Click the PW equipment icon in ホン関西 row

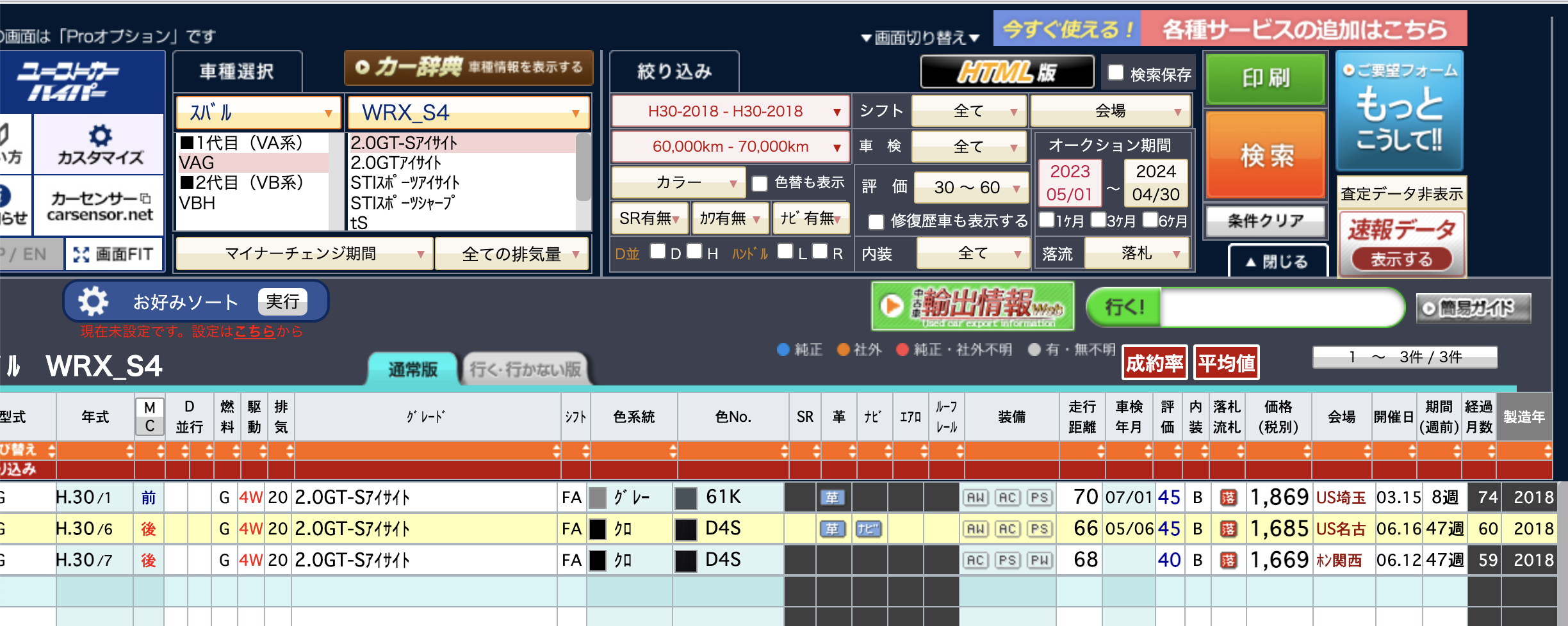1040,560
